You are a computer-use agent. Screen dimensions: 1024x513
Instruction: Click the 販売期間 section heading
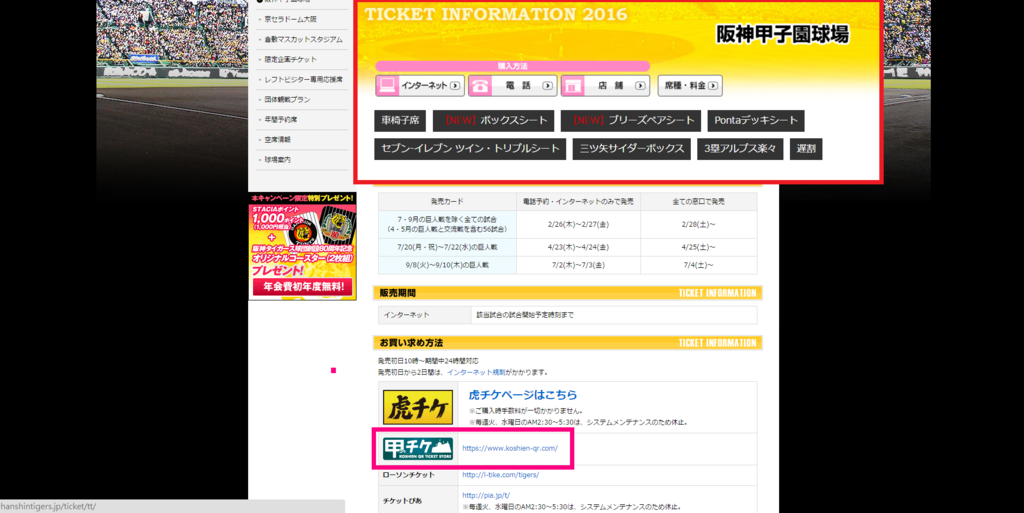(x=398, y=294)
